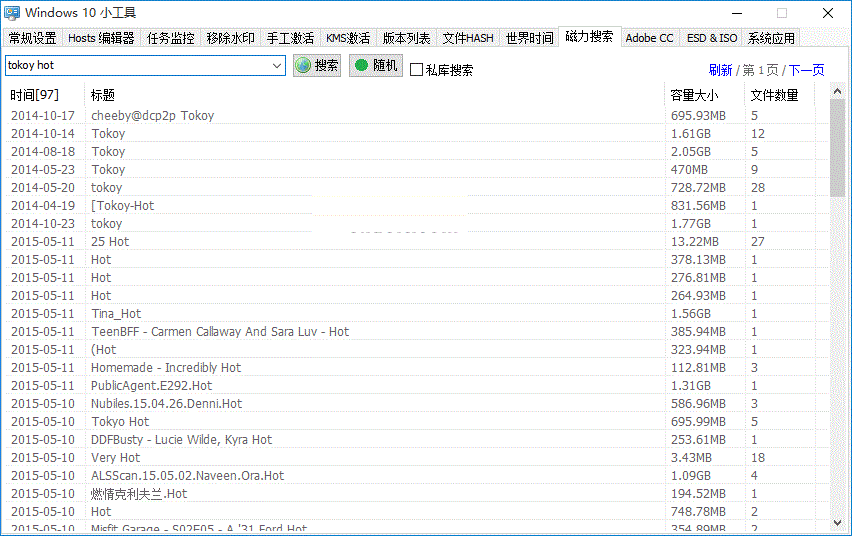The image size is (852, 536).
Task: Click the 3.43MB size cell
Action: (691, 457)
